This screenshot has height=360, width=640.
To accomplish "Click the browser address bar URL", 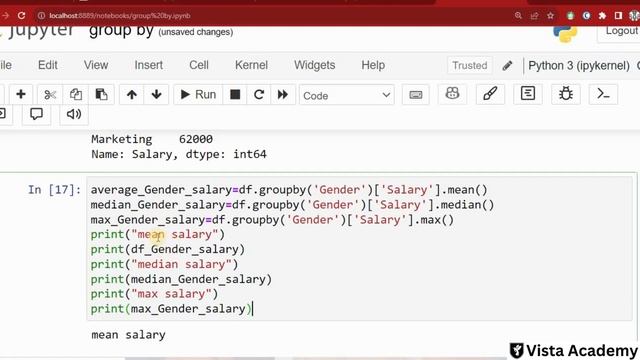I will 120,16.
